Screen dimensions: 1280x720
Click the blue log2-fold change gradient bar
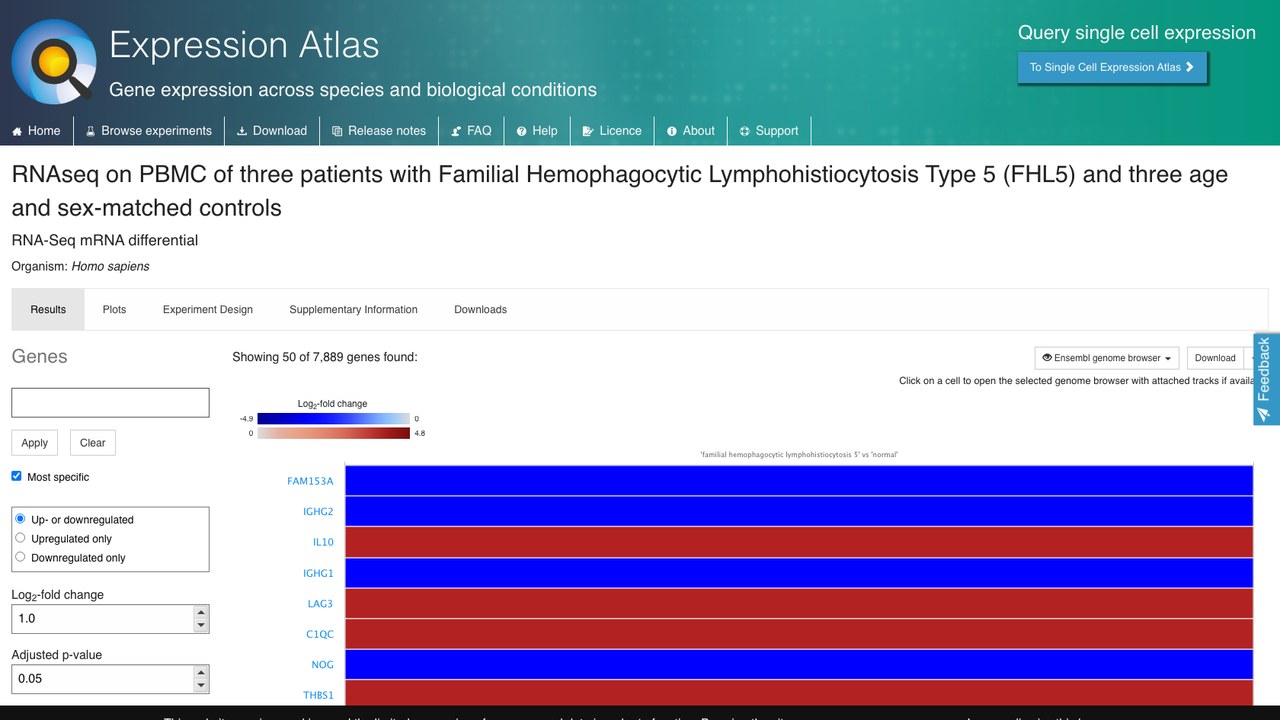coord(333,419)
